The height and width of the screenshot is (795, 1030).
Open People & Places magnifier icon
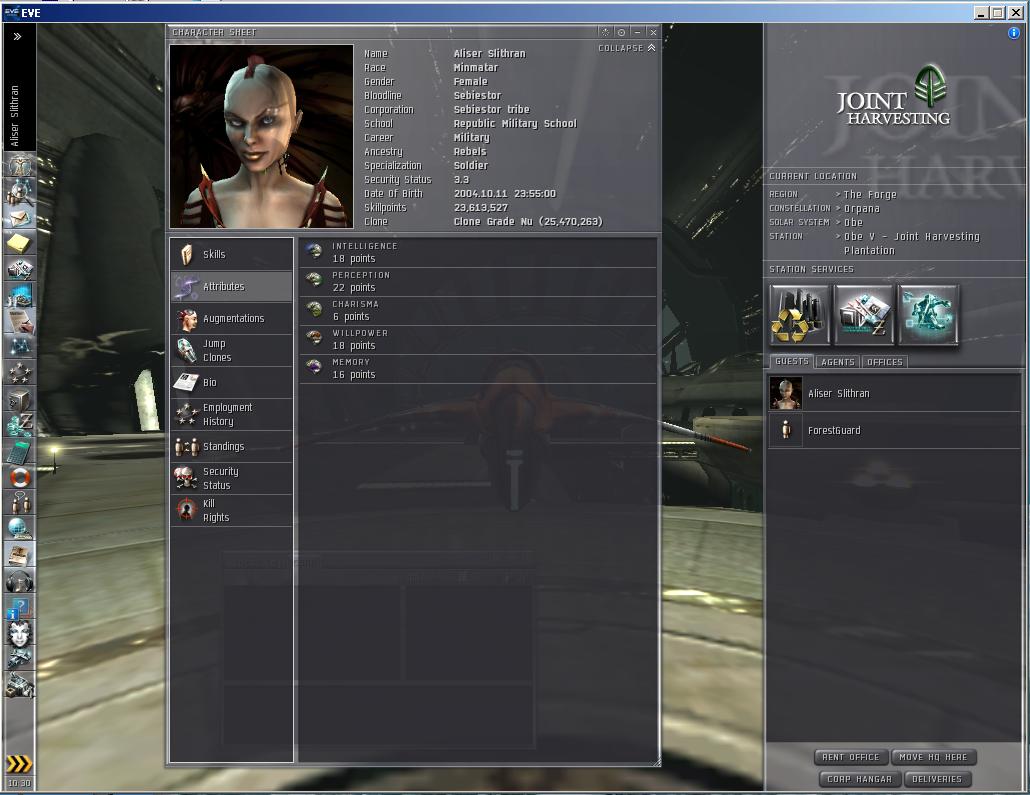pos(20,191)
